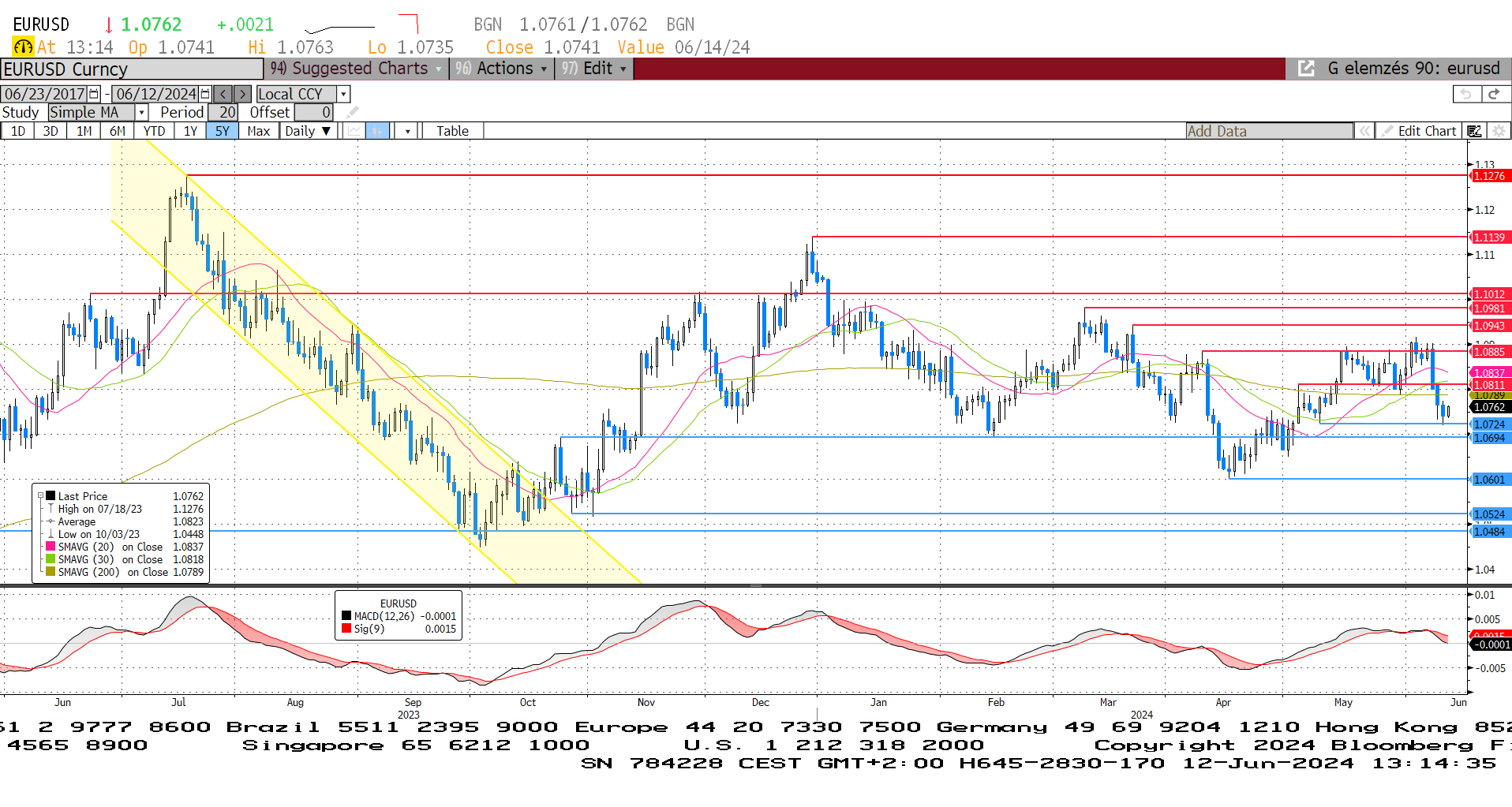This screenshot has width=1512, height=807.
Task: Switch to line chart type
Action: (x=354, y=131)
